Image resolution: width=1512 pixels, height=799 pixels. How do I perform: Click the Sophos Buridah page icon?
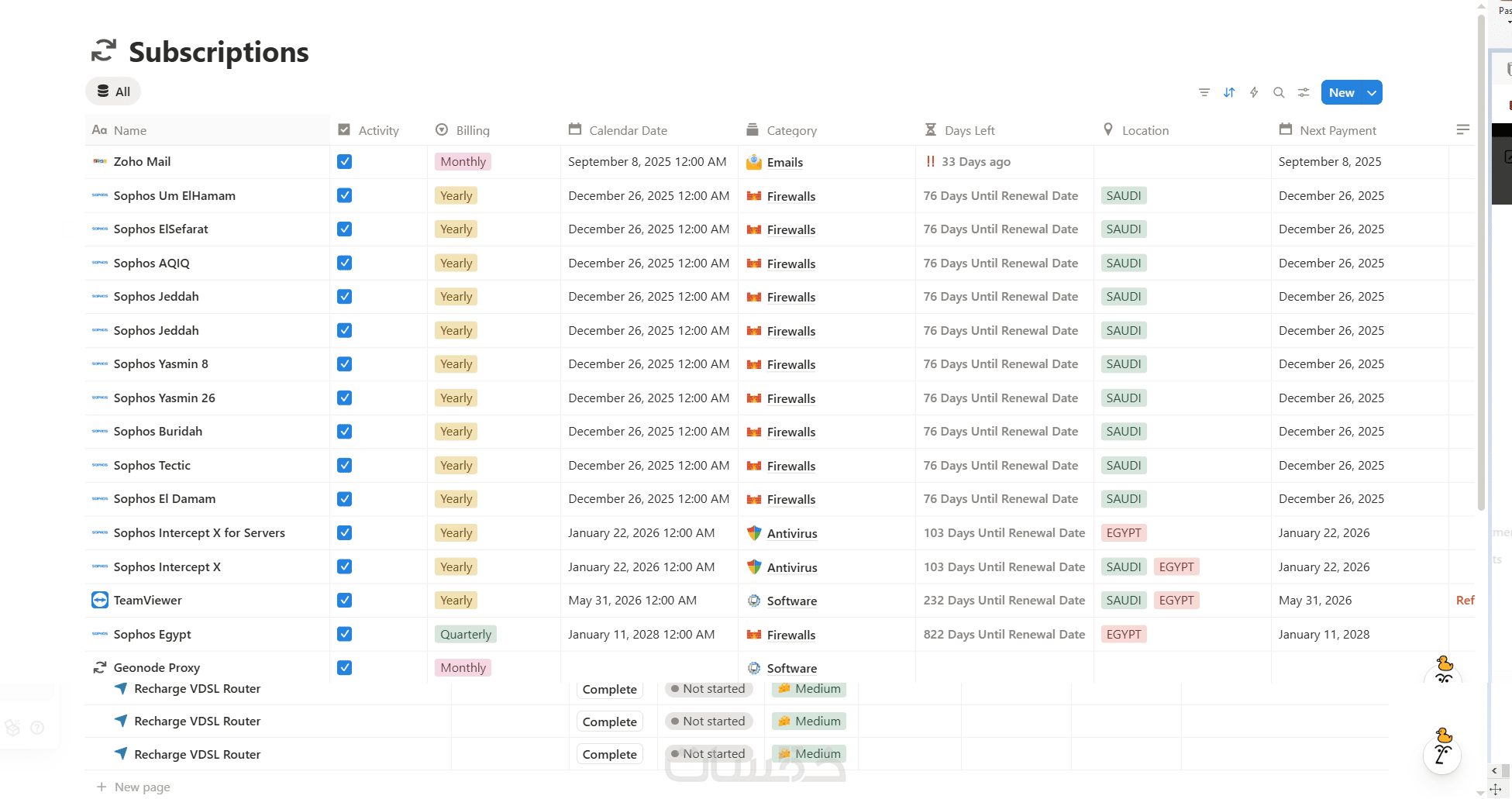pyautogui.click(x=100, y=431)
